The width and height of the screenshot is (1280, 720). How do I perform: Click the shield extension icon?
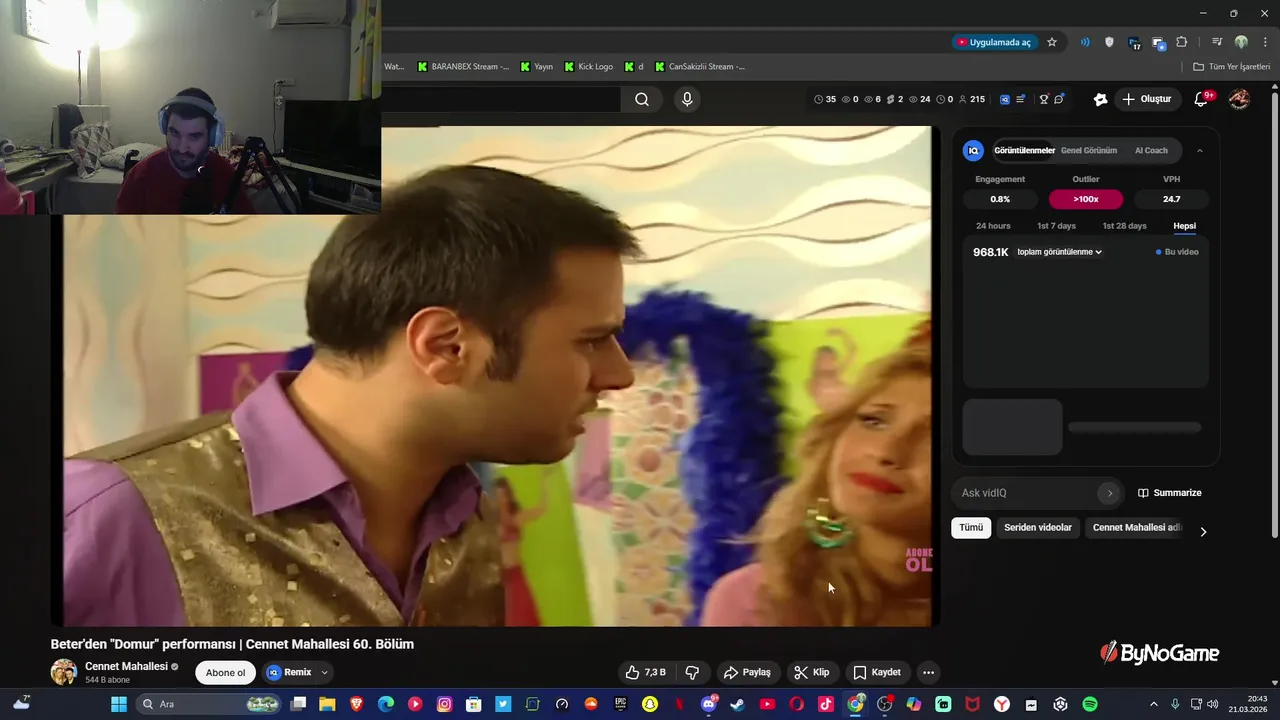point(1109,42)
